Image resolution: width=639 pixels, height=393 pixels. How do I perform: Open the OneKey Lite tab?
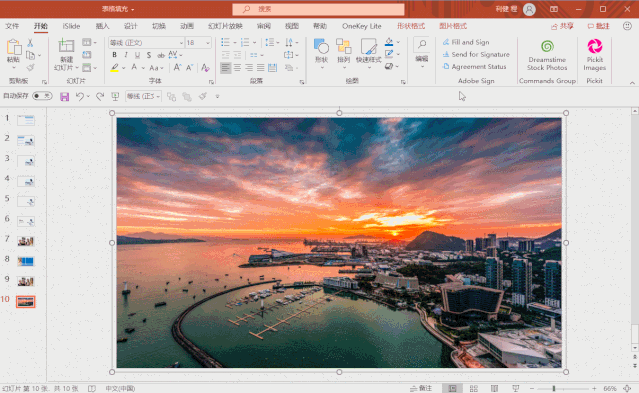point(361,26)
